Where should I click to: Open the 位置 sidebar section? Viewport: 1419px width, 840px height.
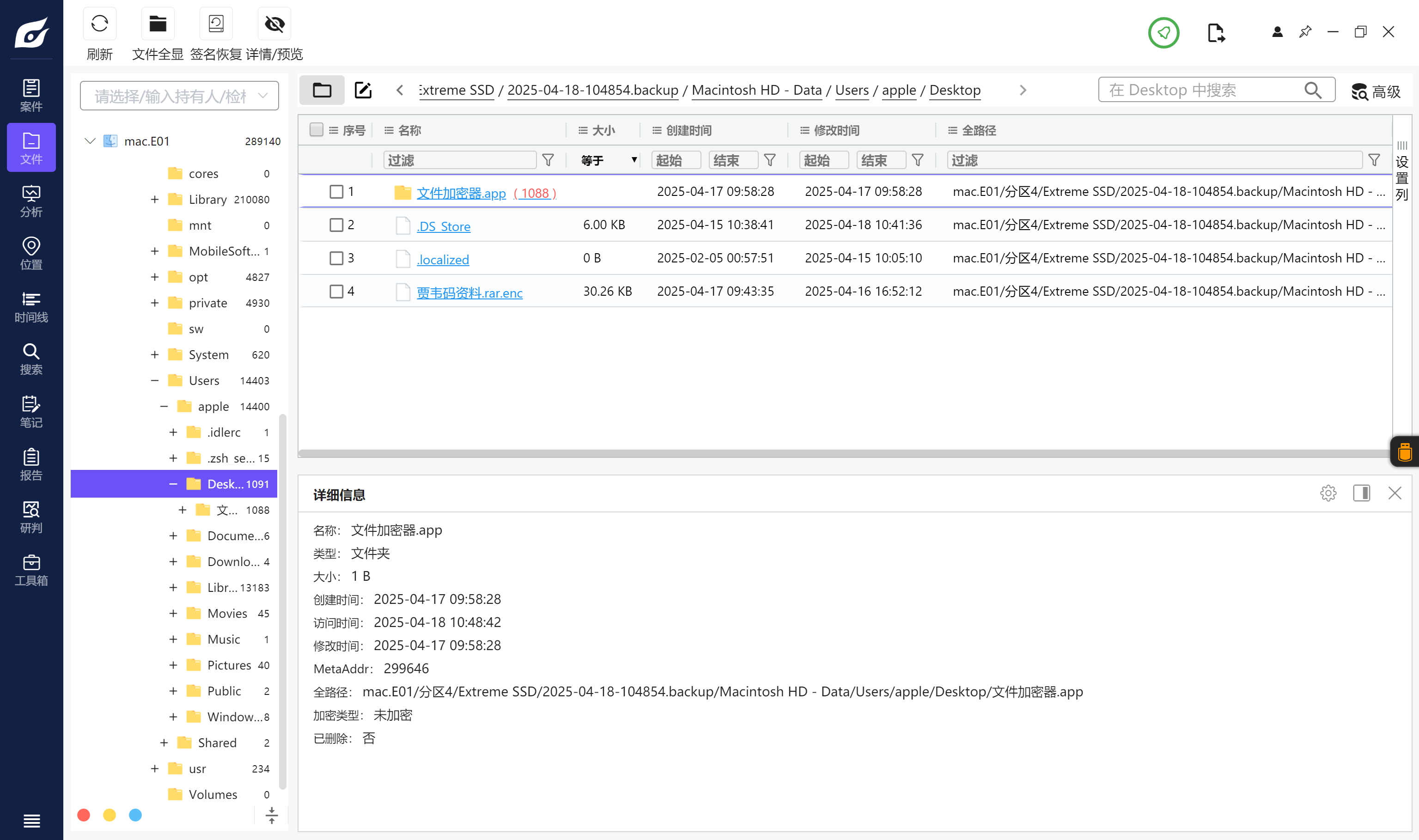click(x=31, y=254)
